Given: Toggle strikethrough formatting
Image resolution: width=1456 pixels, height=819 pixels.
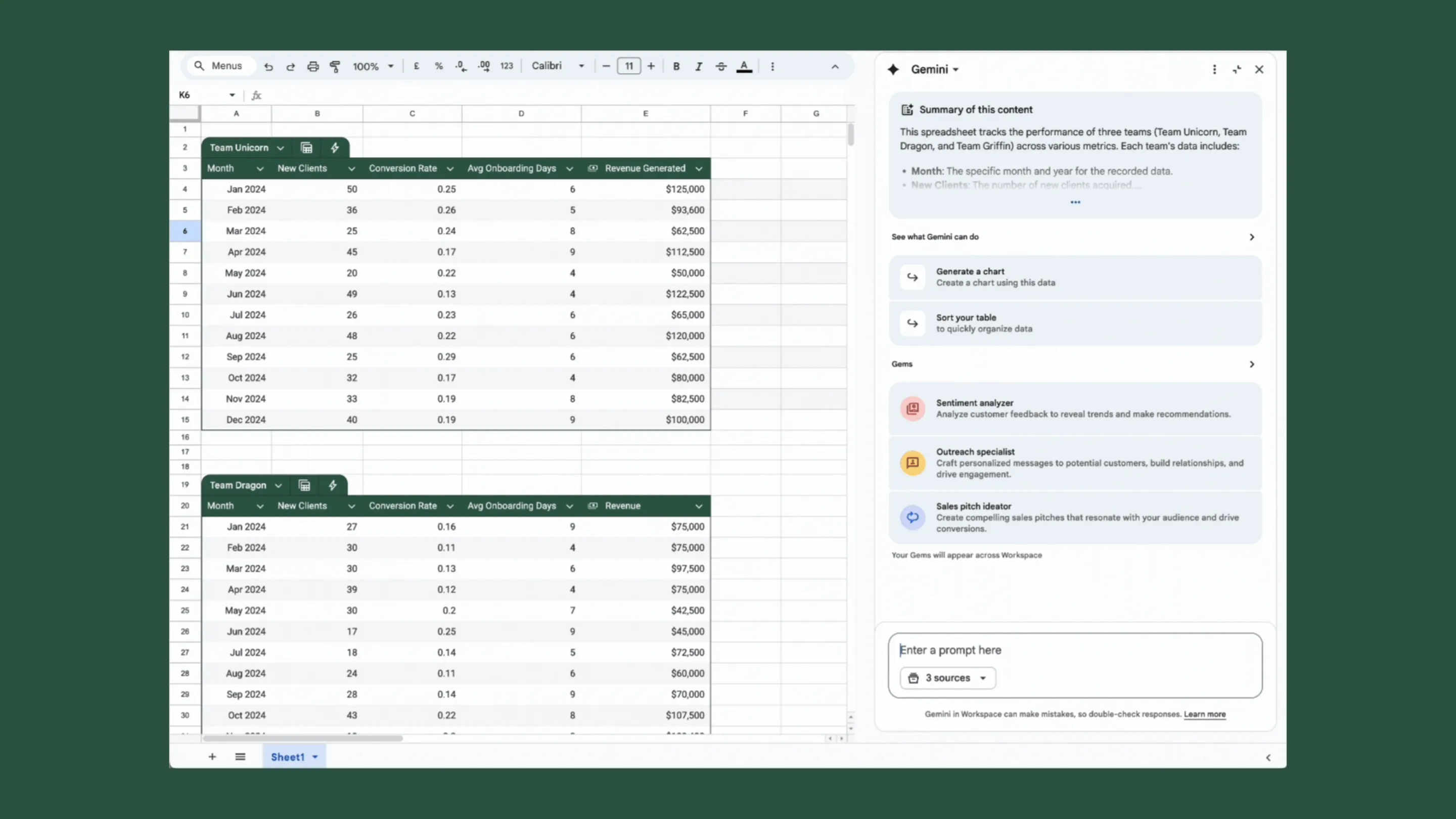Looking at the screenshot, I should pos(720,66).
